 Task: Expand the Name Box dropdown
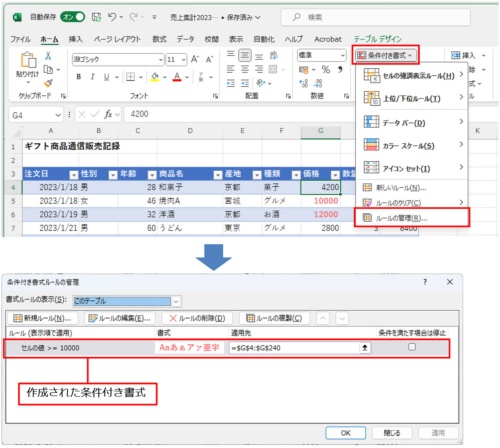[x=58, y=115]
